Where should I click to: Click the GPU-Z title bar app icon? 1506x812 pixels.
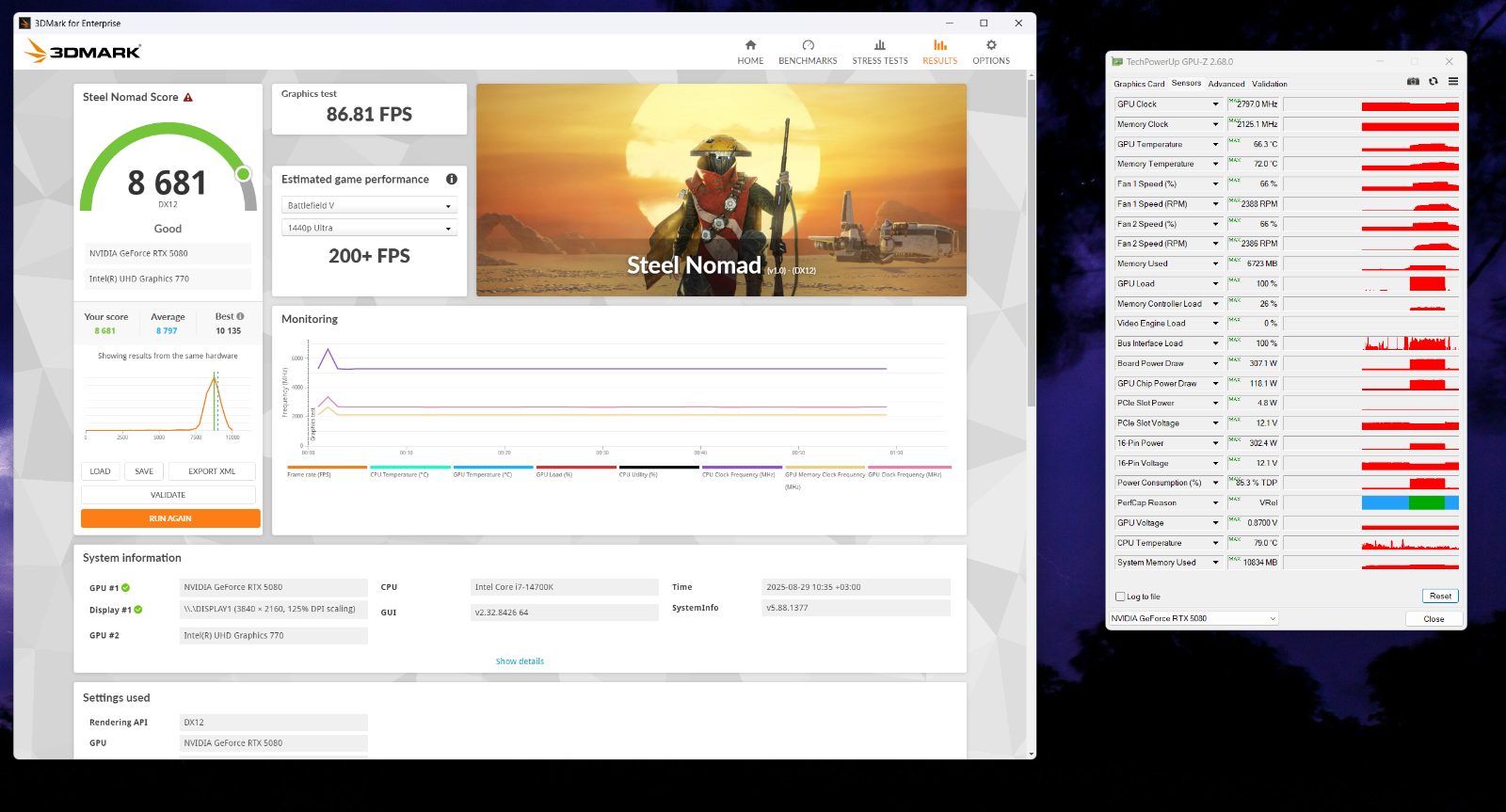[1117, 61]
